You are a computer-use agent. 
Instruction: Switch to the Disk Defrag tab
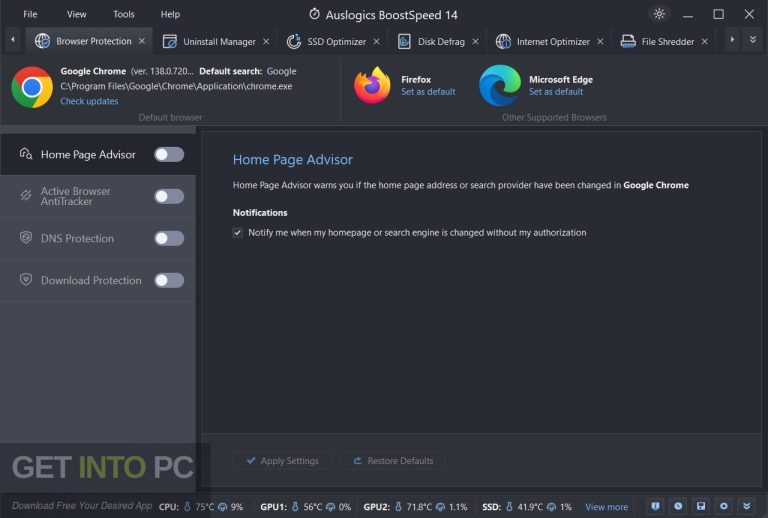click(x=441, y=42)
